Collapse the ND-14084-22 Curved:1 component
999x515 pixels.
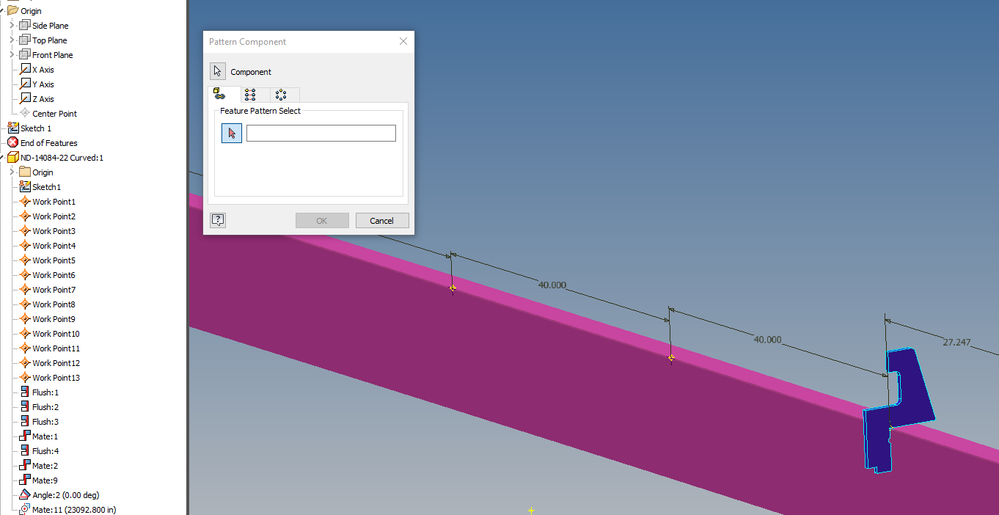[3, 157]
